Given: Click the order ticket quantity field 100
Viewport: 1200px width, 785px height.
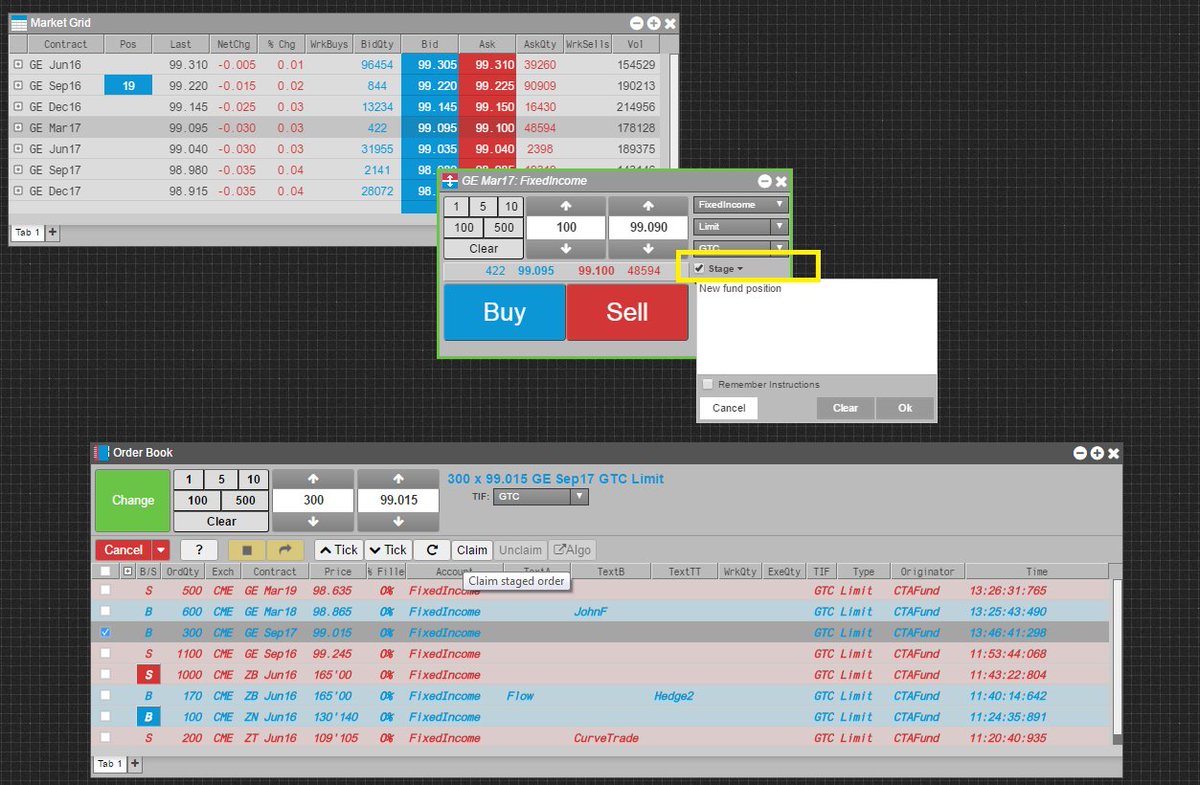Looking at the screenshot, I should coord(566,227).
